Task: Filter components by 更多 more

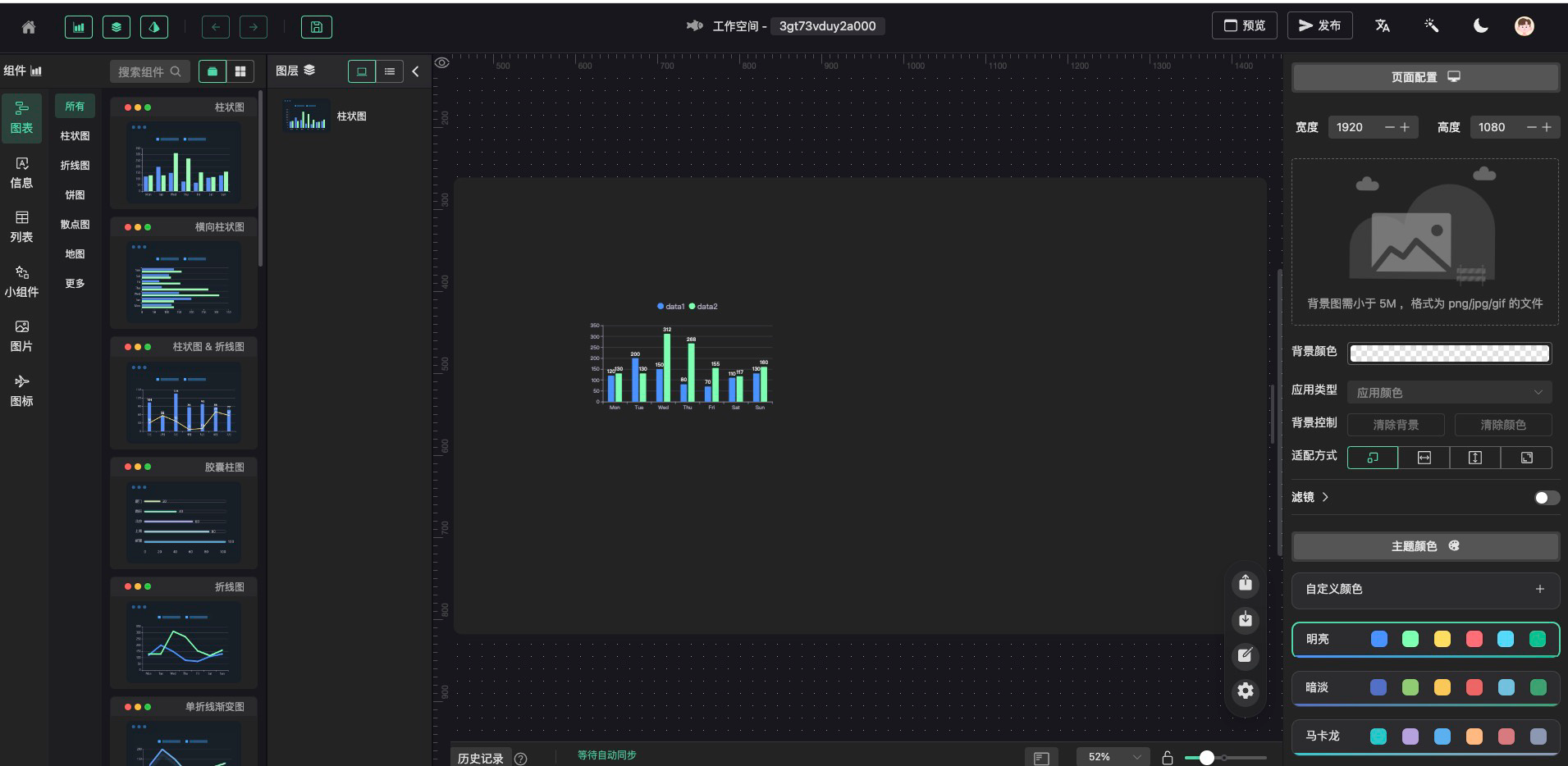Action: (75, 283)
